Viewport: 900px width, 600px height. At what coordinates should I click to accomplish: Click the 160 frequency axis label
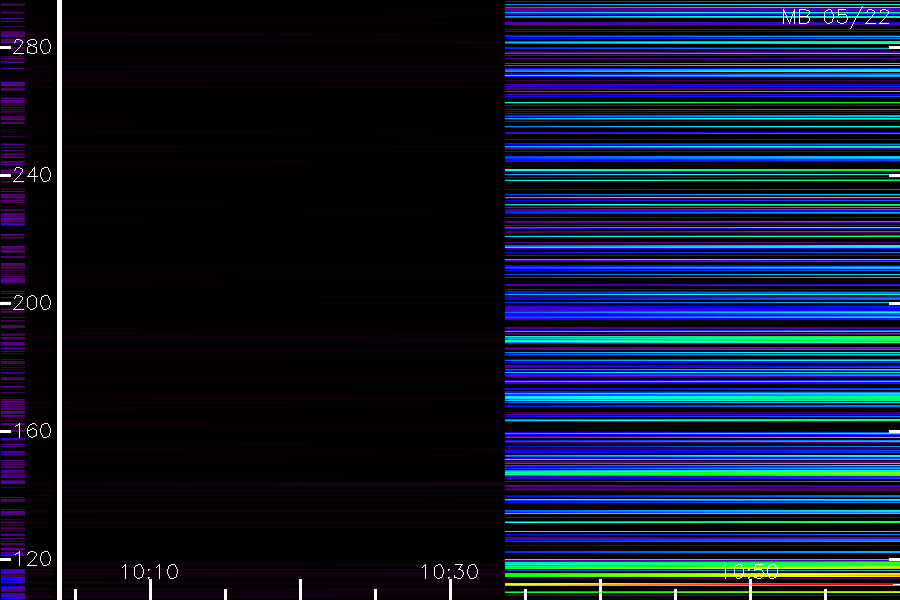(x=32, y=431)
